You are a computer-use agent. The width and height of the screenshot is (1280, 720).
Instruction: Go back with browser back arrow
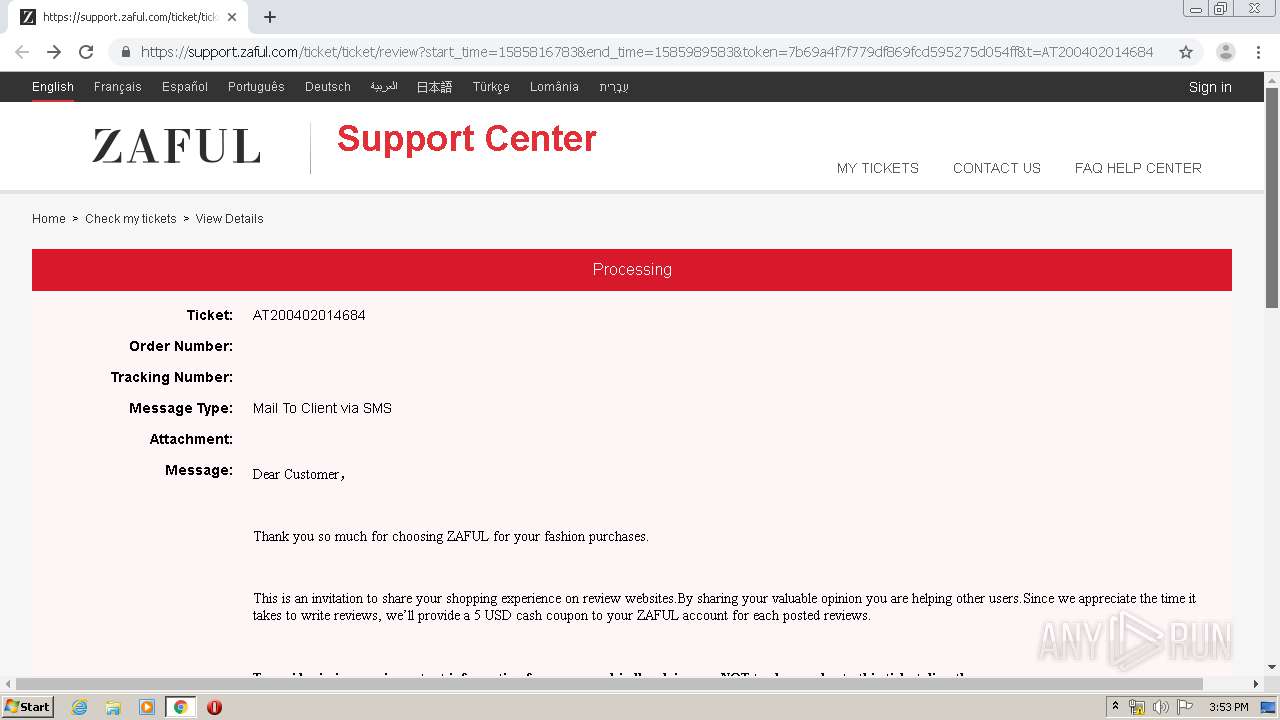pos(22,52)
